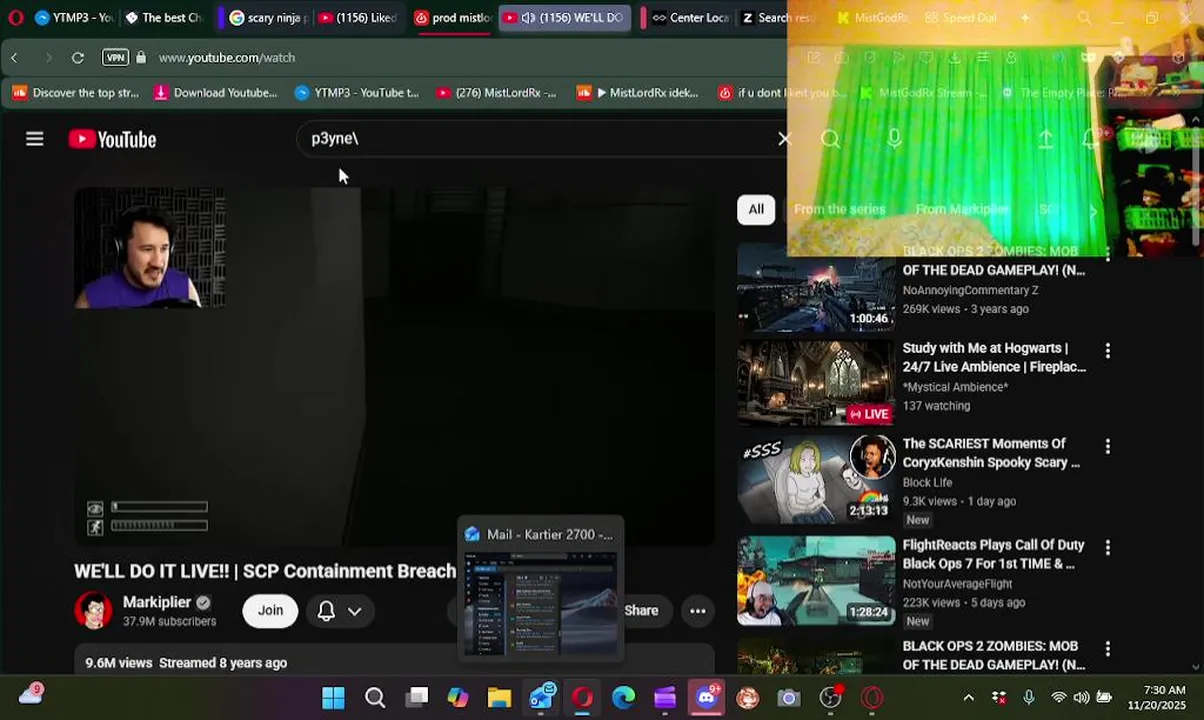
Task: Open File Explorer from the taskbar
Action: [499, 698]
